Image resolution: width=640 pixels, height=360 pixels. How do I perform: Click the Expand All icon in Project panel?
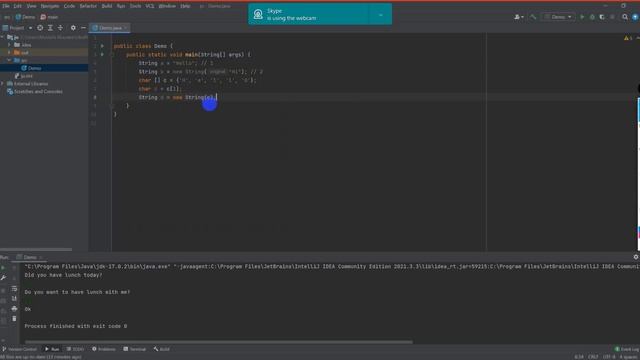(x=50, y=28)
